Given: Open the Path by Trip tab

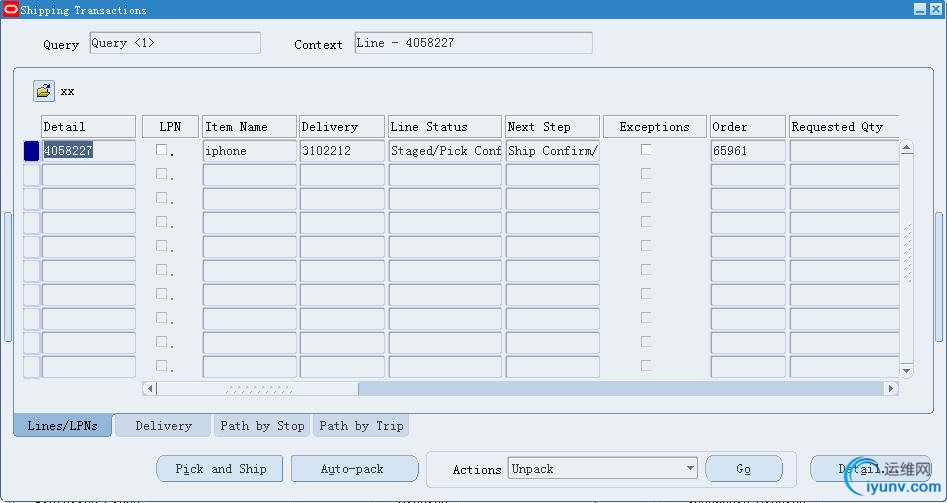Looking at the screenshot, I should [361, 426].
